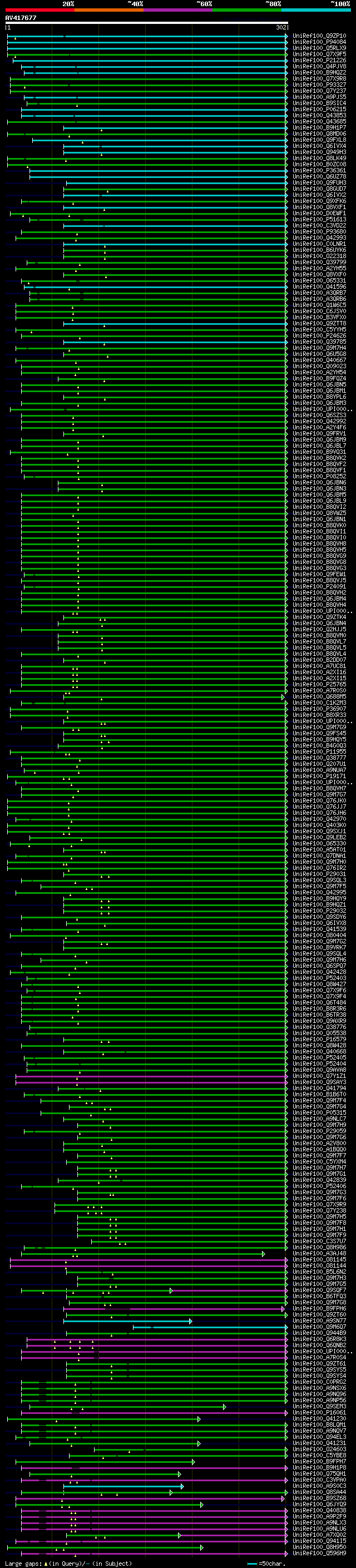Click the UniRef100_Q38777 label

[319, 759]
